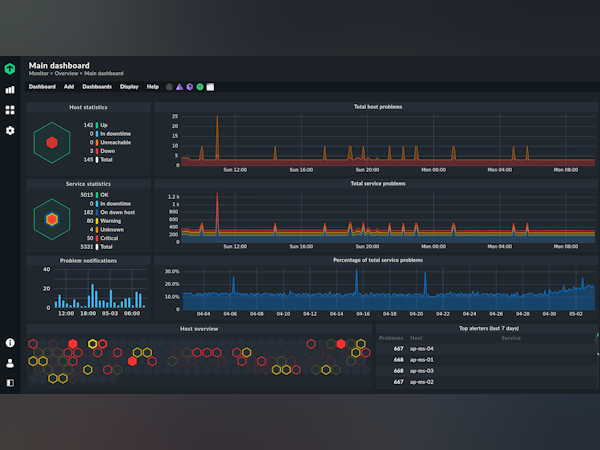Select the 50 Critical services entry

103,238
